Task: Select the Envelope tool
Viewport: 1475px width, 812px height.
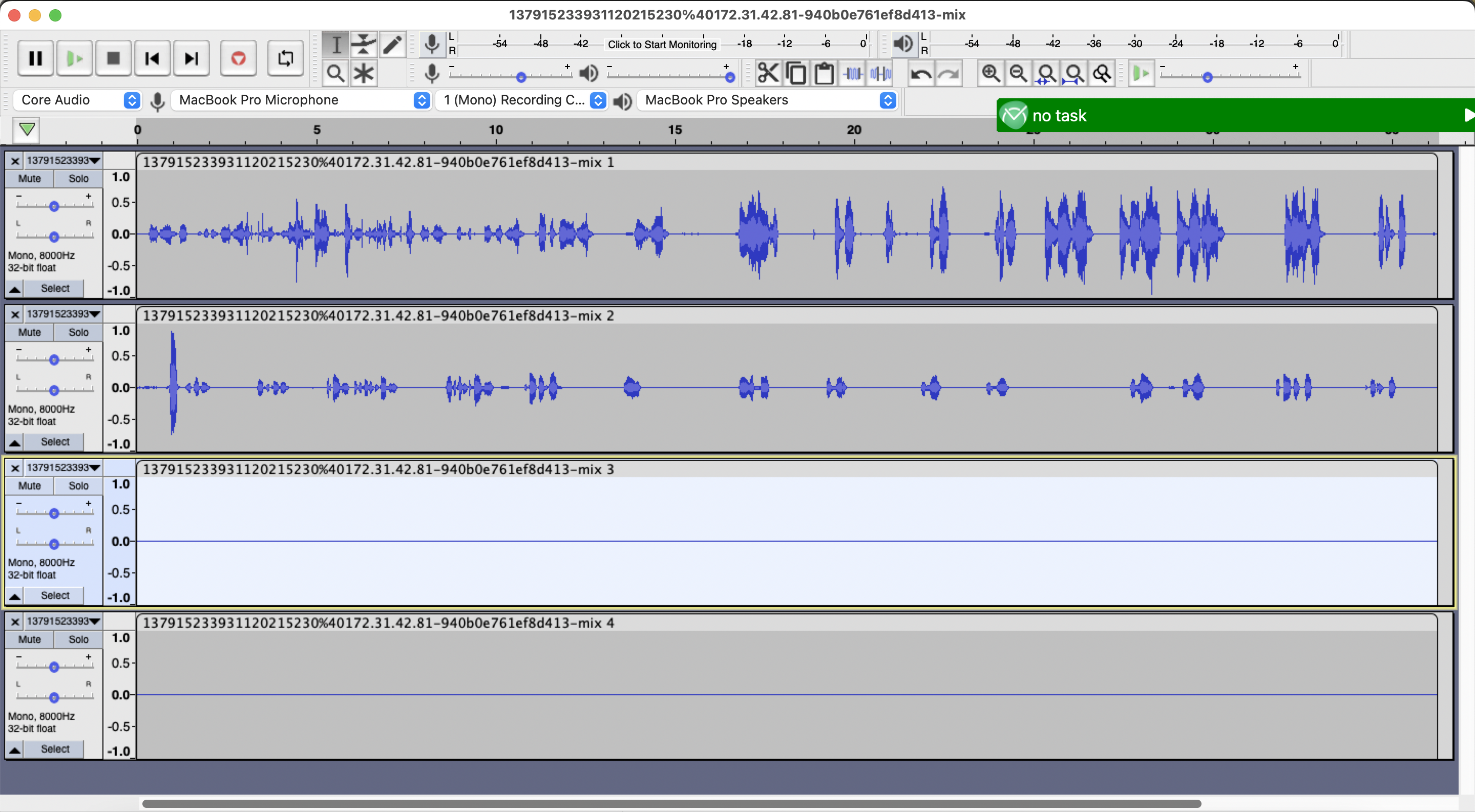Action: tap(364, 44)
